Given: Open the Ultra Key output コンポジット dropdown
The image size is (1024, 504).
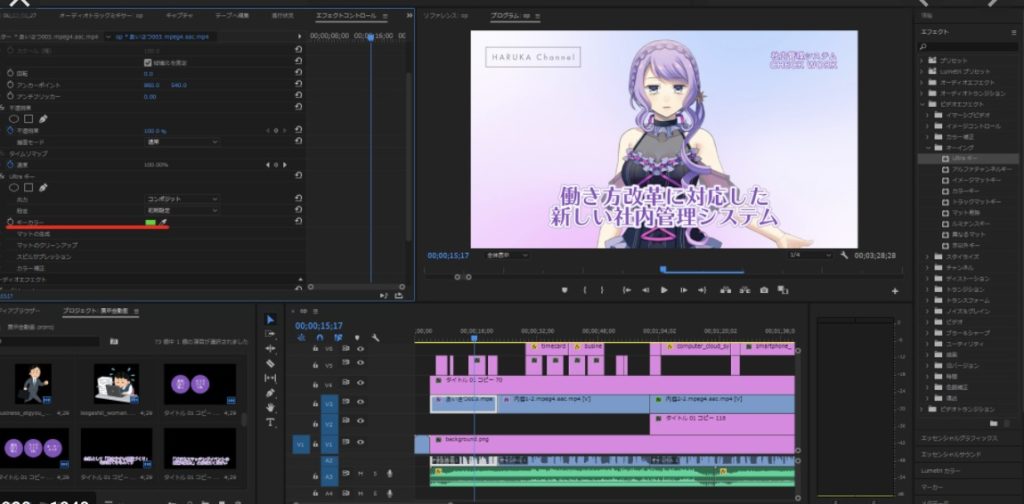Looking at the screenshot, I should [x=182, y=199].
